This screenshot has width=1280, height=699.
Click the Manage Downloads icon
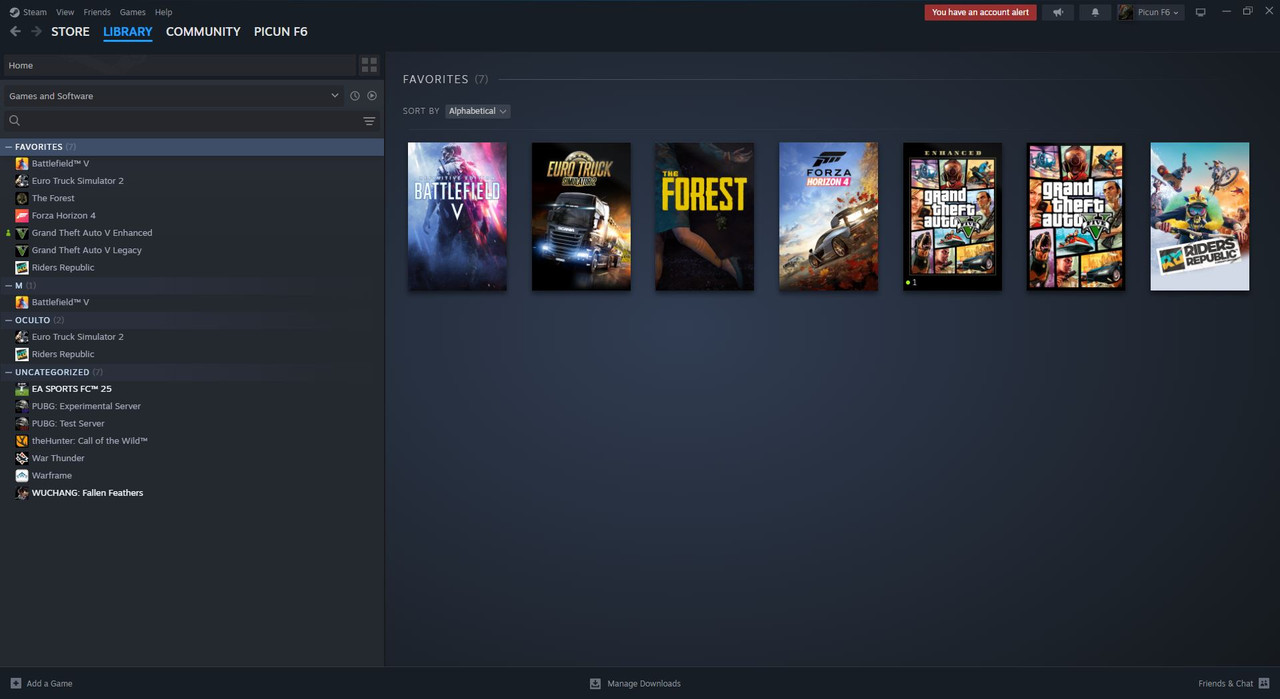click(595, 683)
